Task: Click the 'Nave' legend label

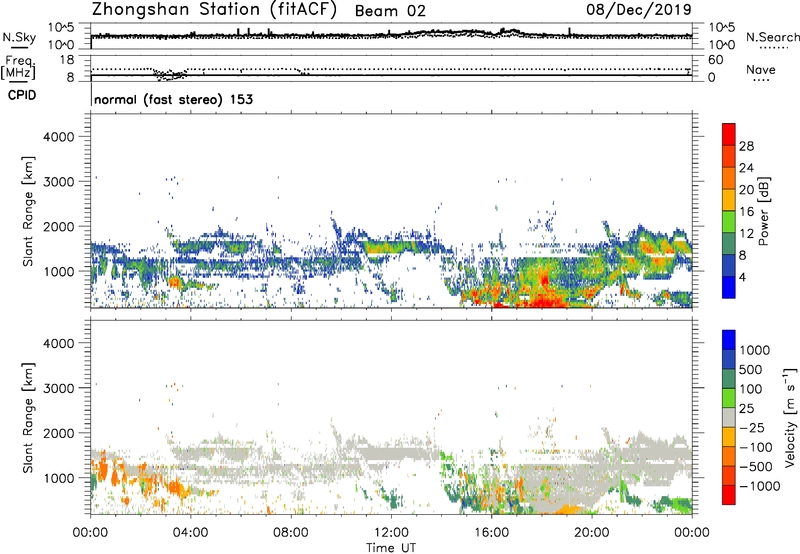Action: click(761, 69)
